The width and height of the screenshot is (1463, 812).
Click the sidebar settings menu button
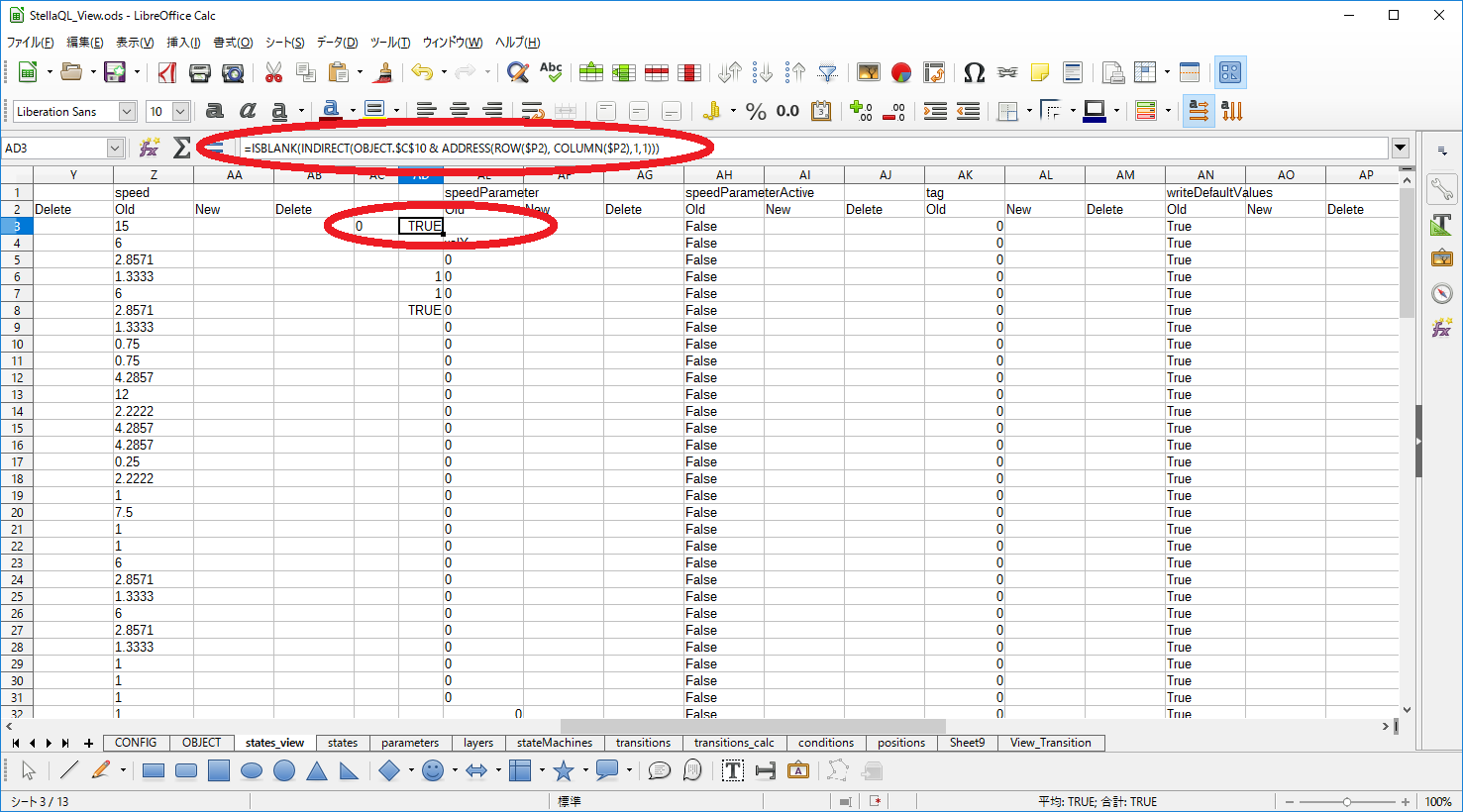click(x=1442, y=151)
